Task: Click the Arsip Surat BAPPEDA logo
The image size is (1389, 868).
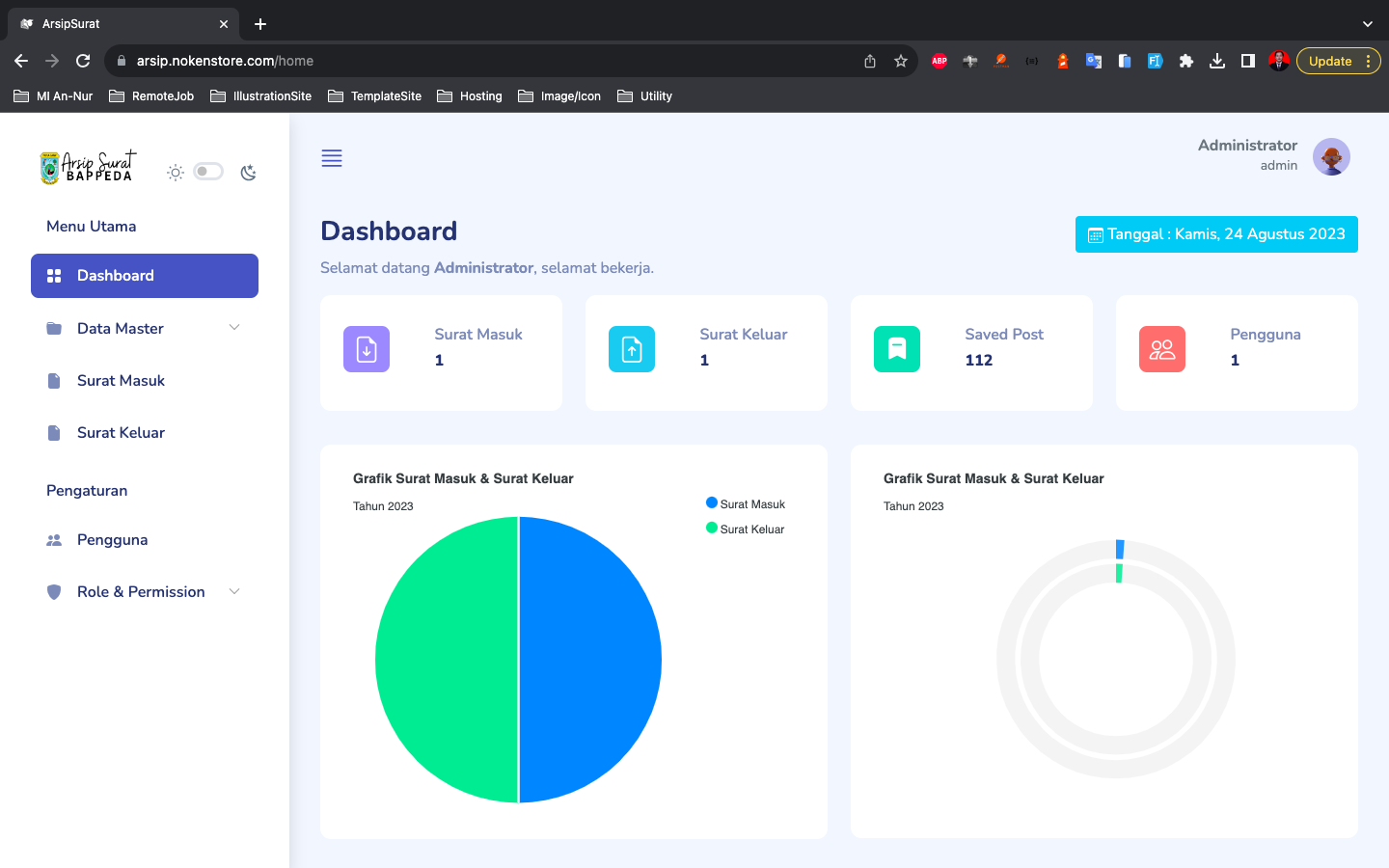Action: click(89, 168)
